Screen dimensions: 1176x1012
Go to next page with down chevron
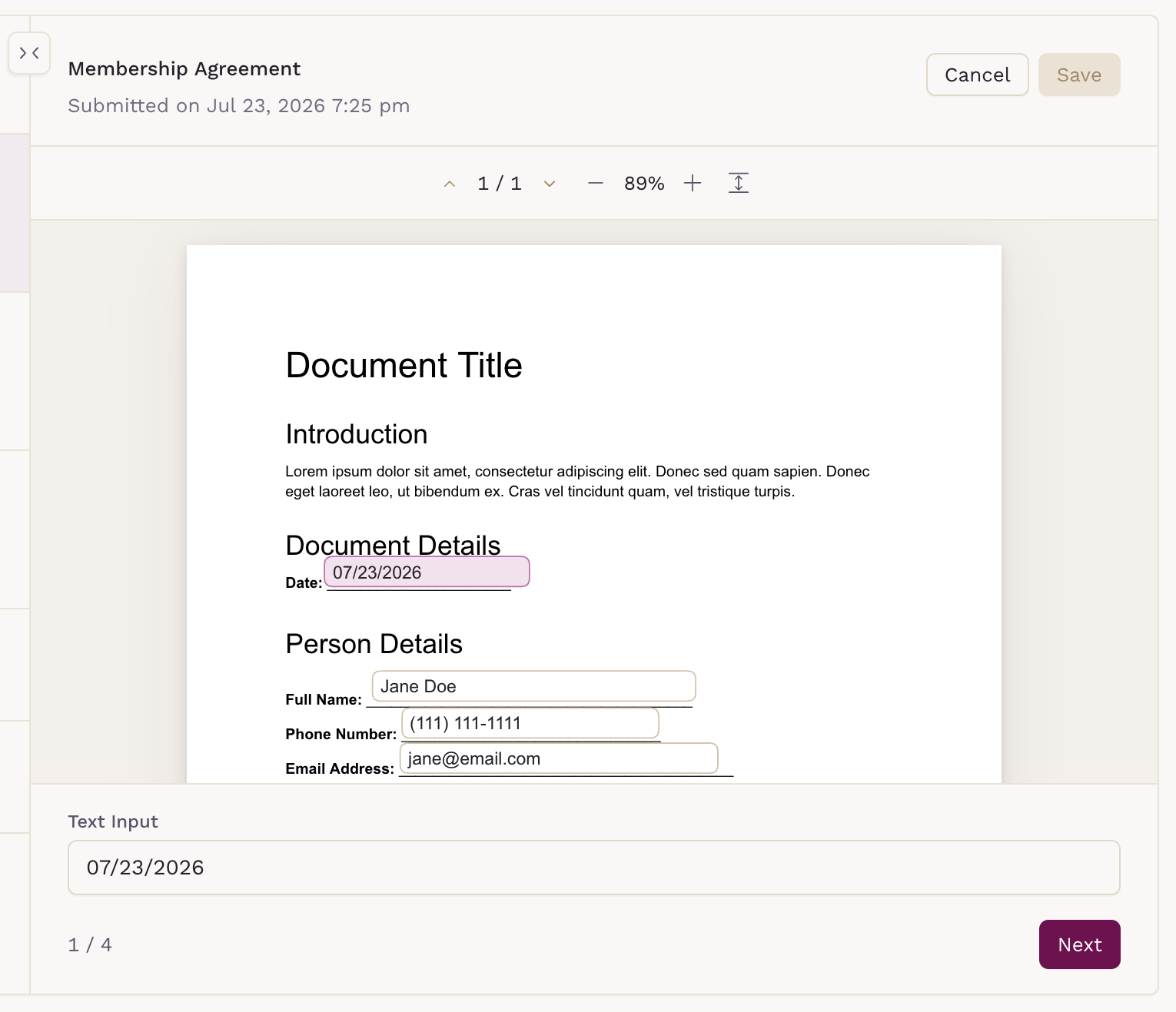[549, 184]
